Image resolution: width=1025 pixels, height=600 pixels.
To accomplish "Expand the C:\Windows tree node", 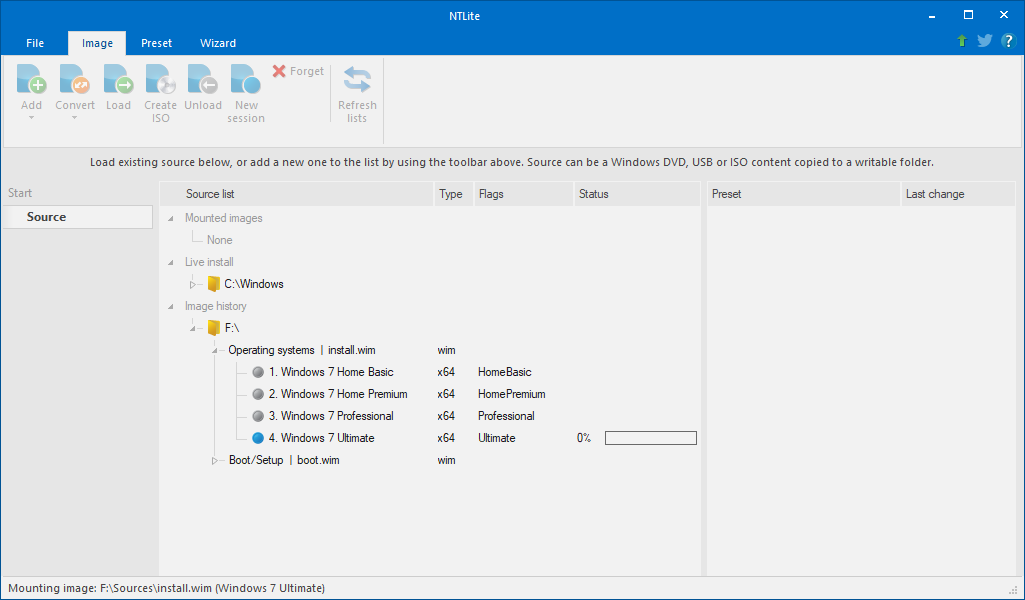I will point(193,285).
